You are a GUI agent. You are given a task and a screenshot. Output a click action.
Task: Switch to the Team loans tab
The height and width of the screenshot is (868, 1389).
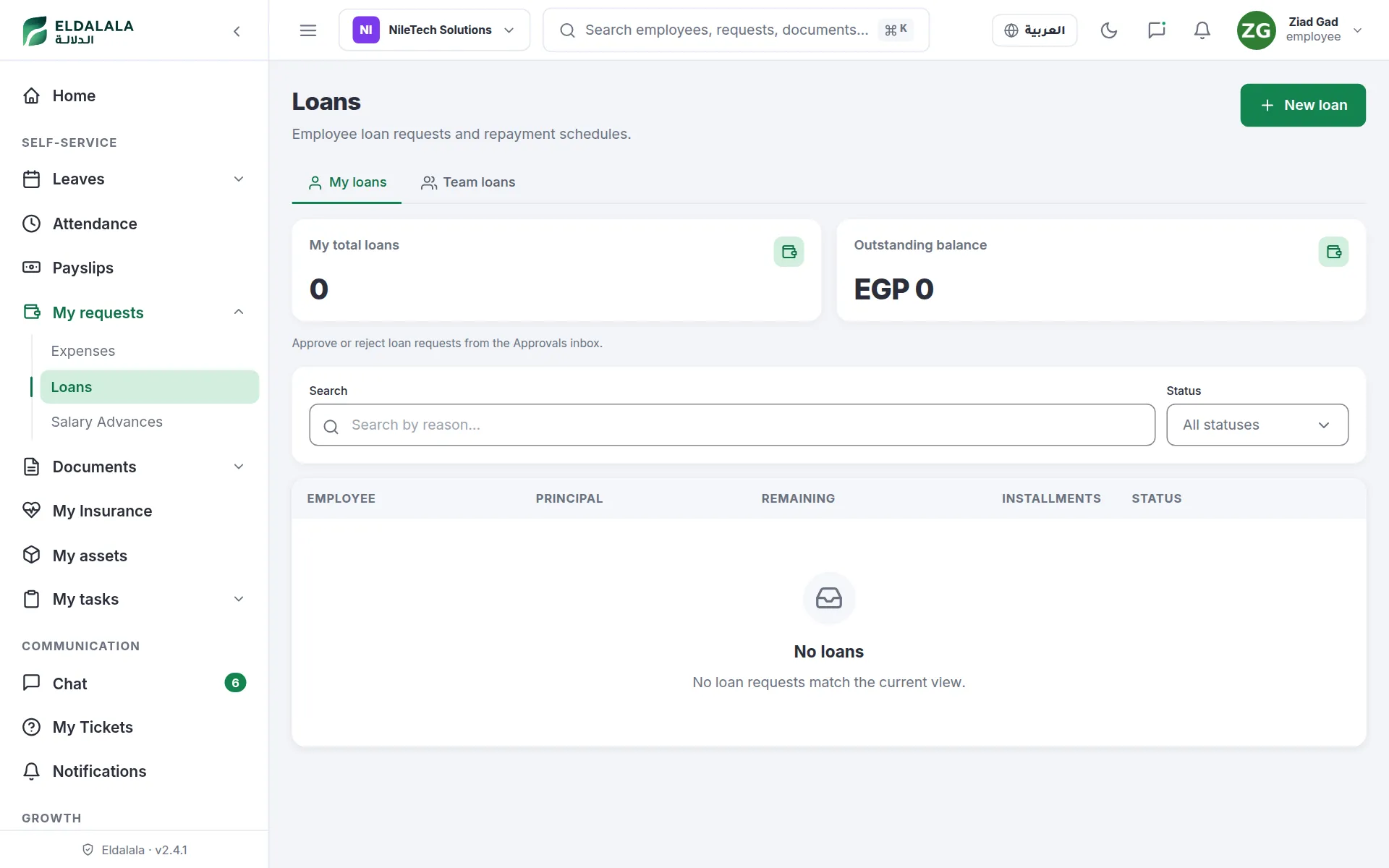(468, 182)
